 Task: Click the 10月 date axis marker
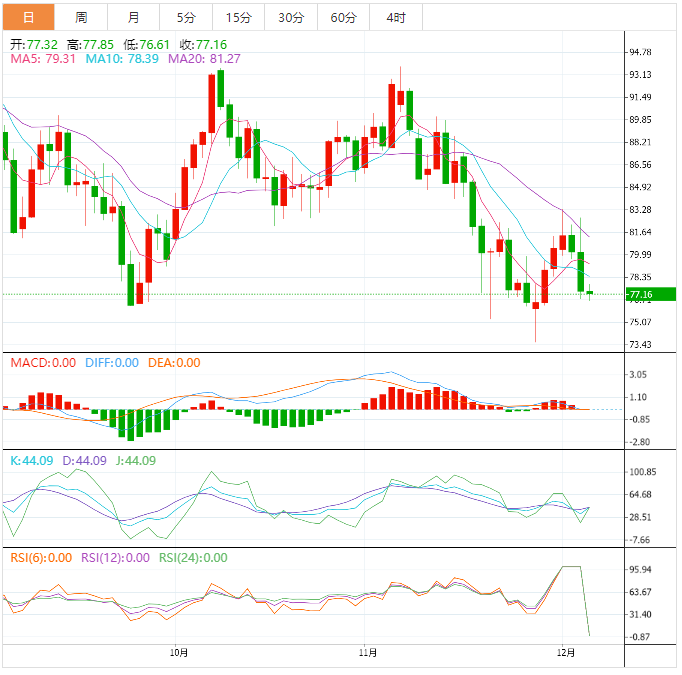point(179,653)
